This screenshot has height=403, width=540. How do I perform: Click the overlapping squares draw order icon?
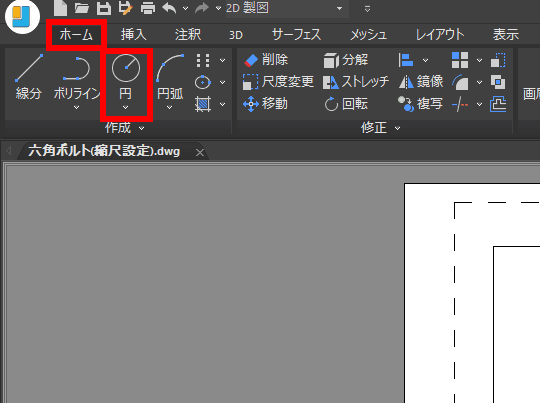pyautogui.click(x=498, y=82)
